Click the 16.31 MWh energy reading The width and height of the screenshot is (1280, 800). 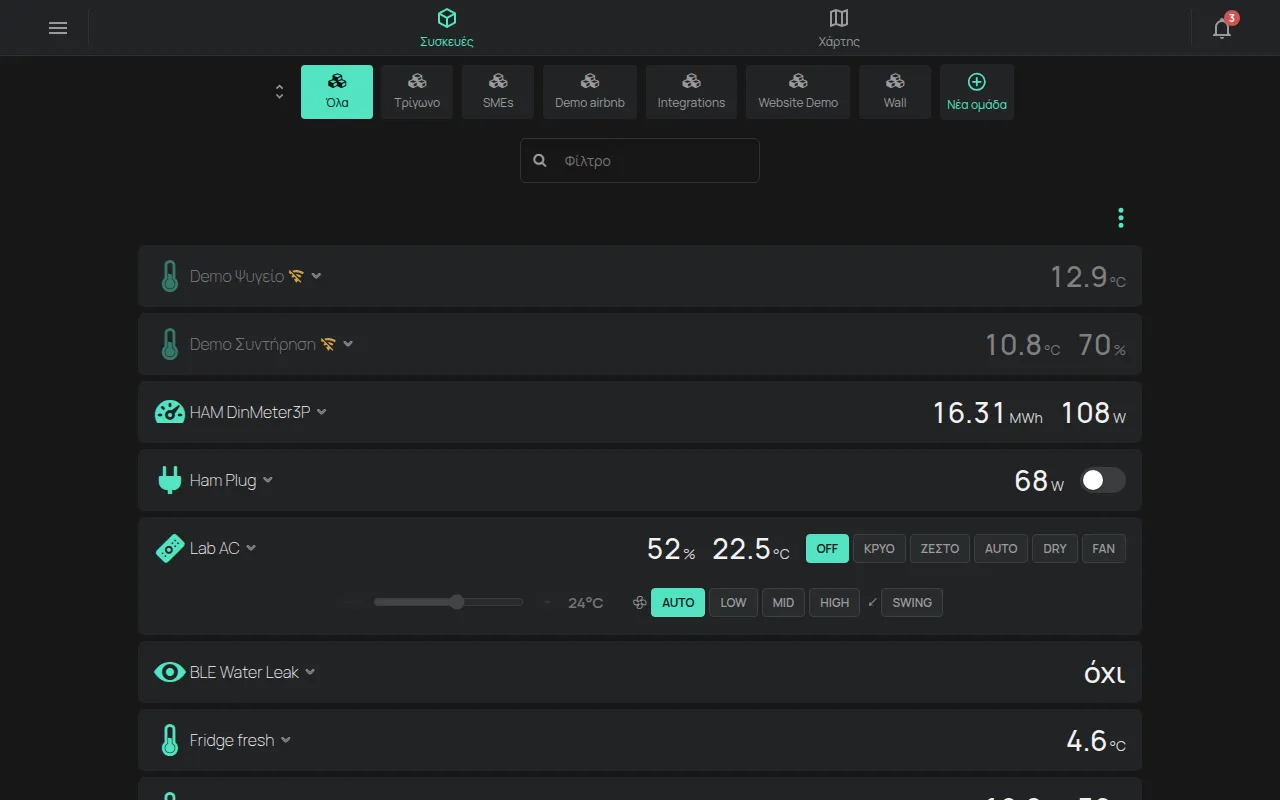pos(988,413)
